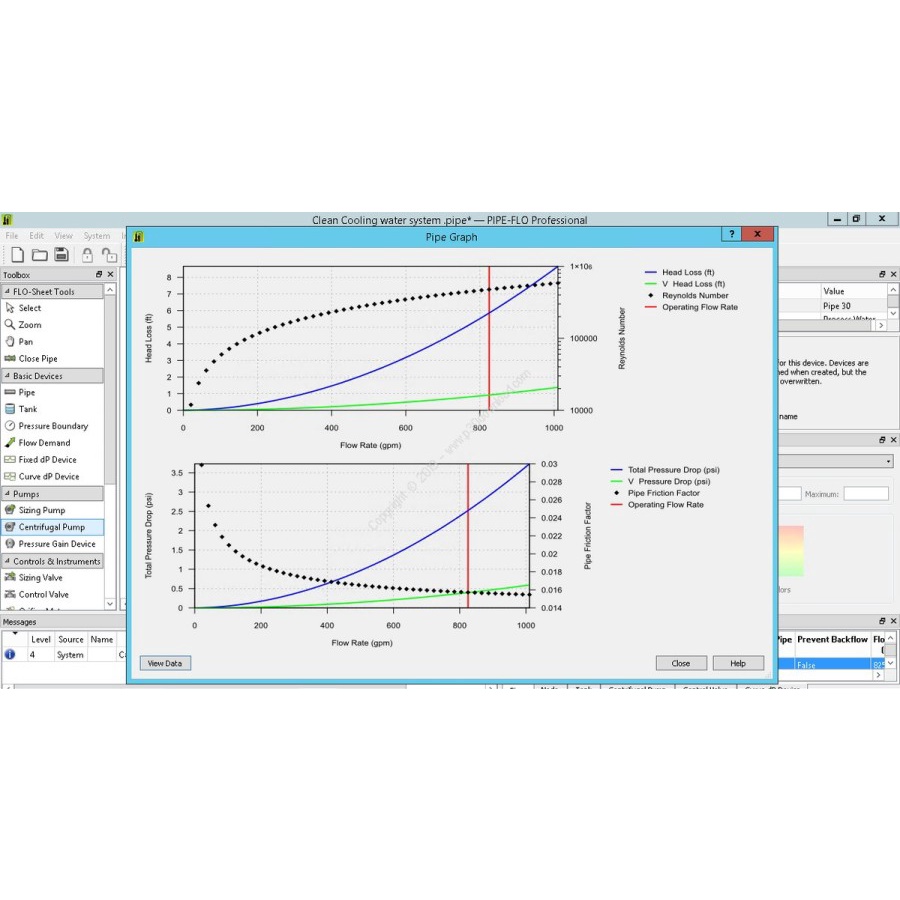
Task: Create a new file from toolbar
Action: 17,254
